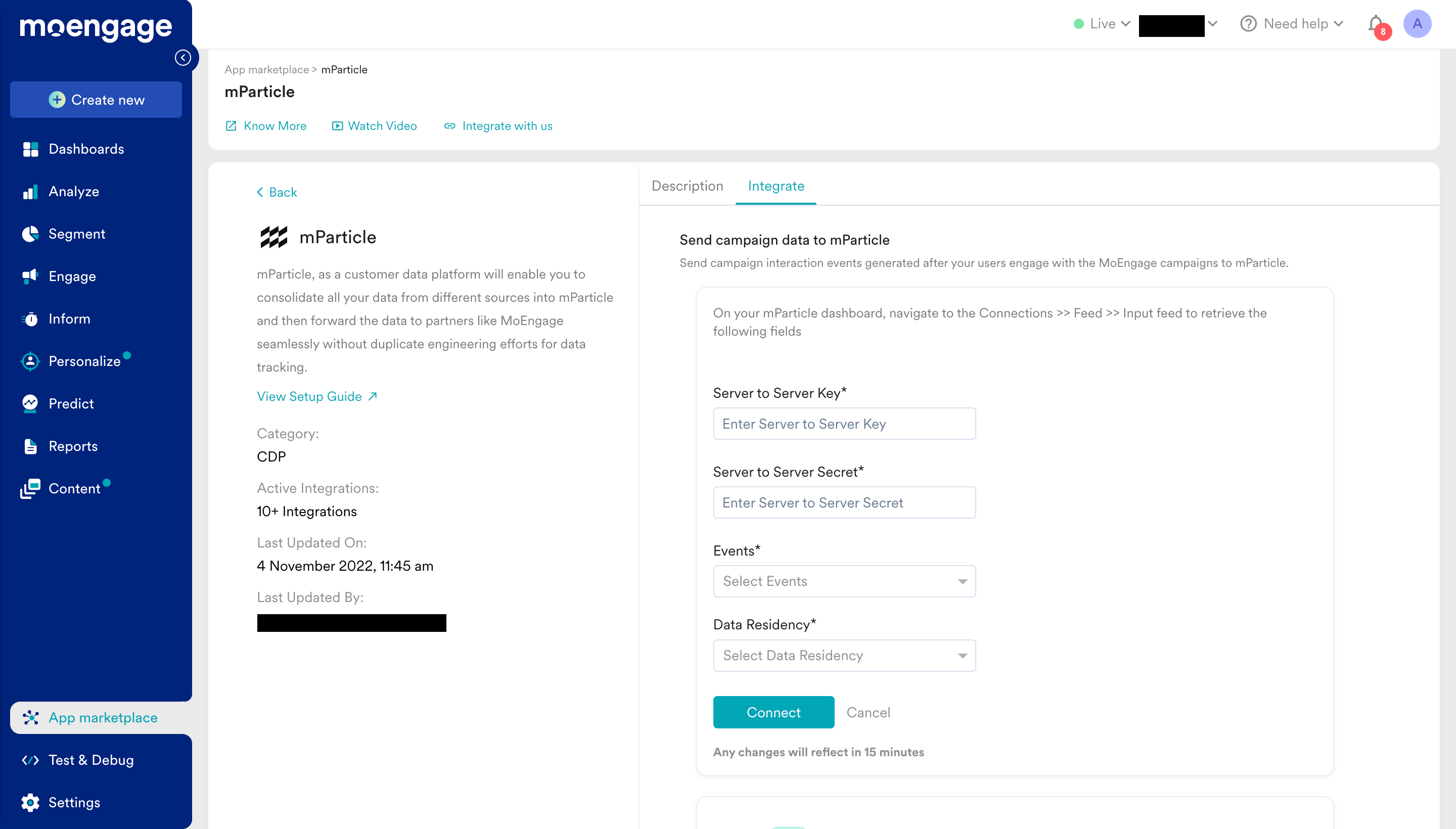Click the Personalize user target icon
1456x829 pixels.
coord(30,361)
